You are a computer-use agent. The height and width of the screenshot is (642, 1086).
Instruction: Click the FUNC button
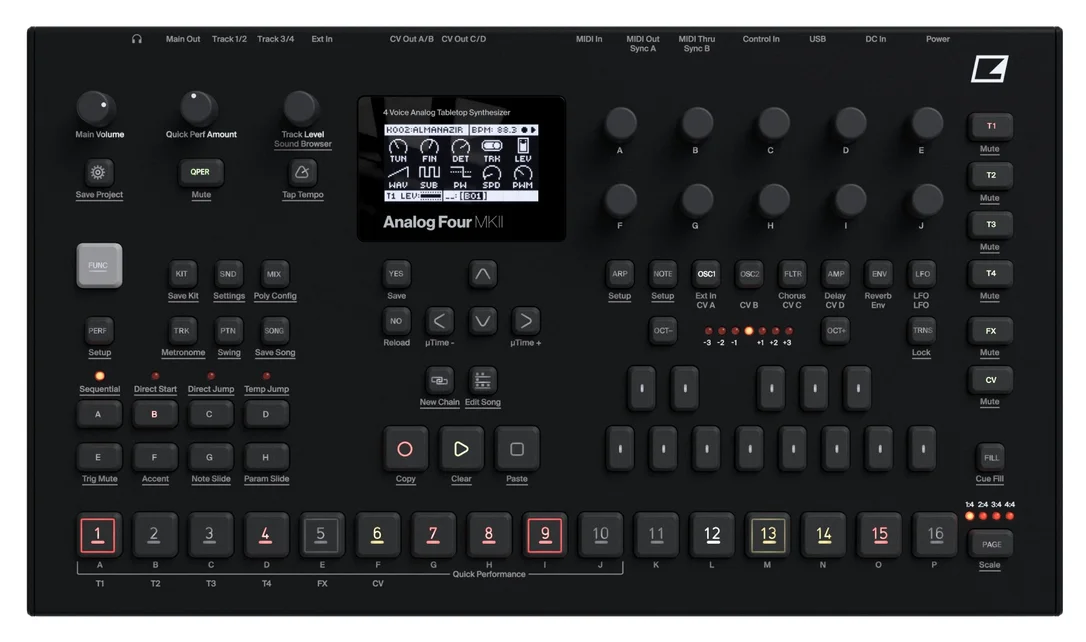click(x=99, y=265)
